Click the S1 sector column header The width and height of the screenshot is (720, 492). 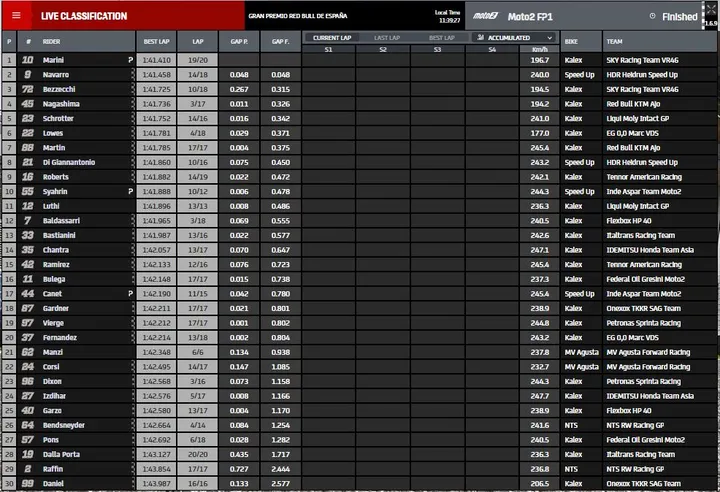pos(328,49)
